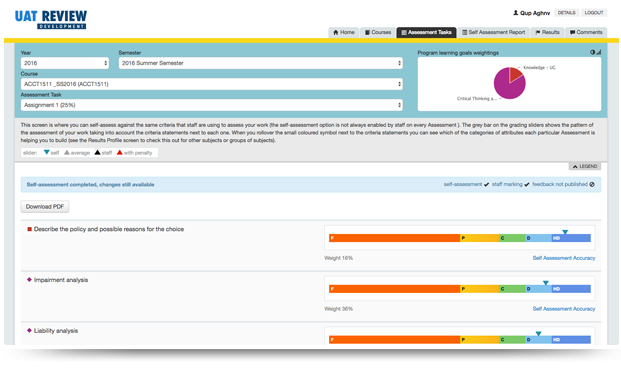Click the red with penalty marker in legend
621x381 pixels.
tap(120, 152)
